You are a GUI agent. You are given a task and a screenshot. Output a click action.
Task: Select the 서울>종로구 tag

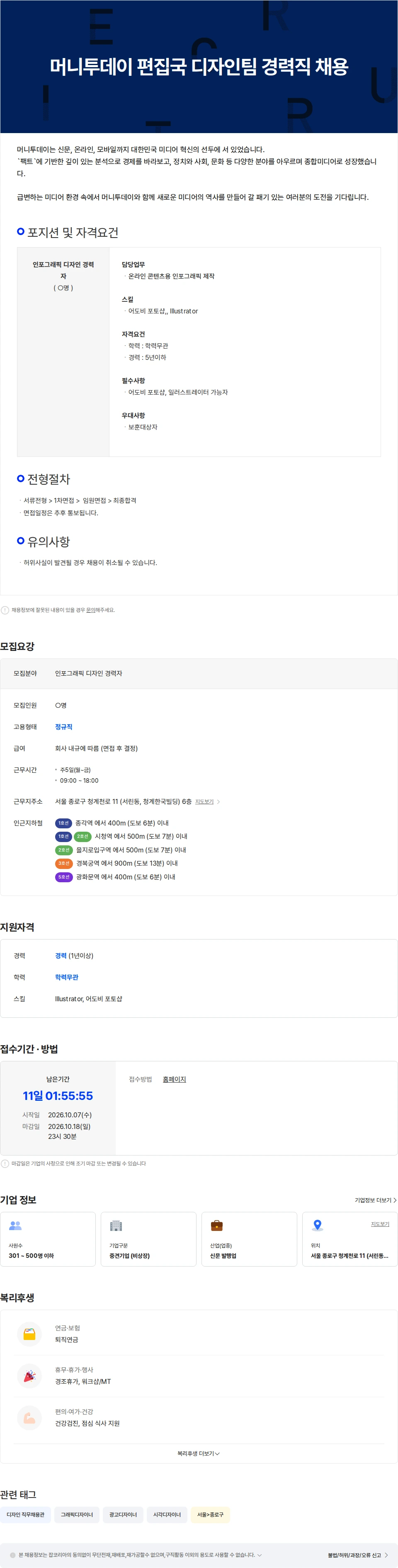click(210, 1515)
